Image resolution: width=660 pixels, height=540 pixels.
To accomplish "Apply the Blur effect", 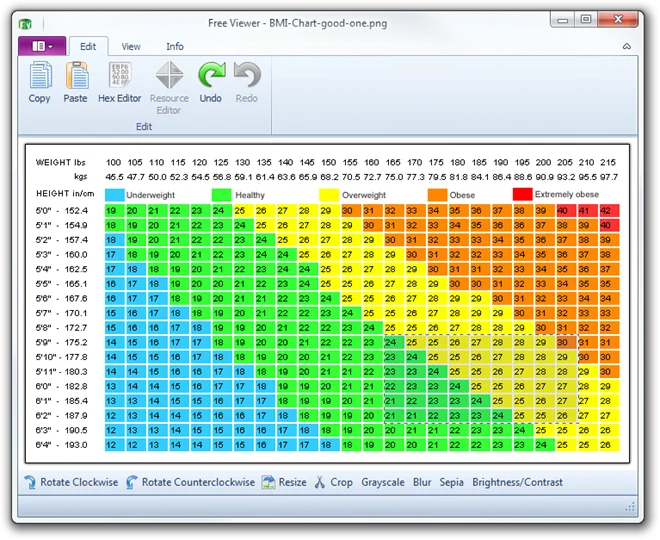I will (422, 482).
